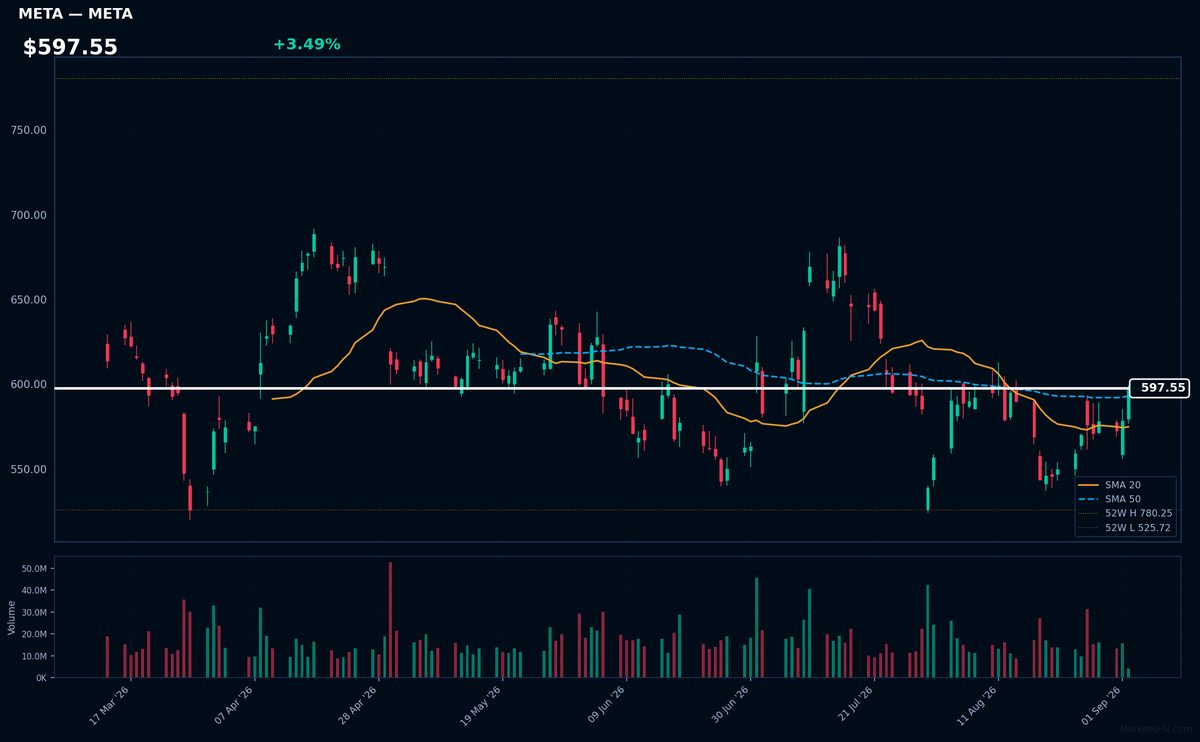Click the 50.0M volume axis label
The image size is (1200, 742).
pos(32,569)
